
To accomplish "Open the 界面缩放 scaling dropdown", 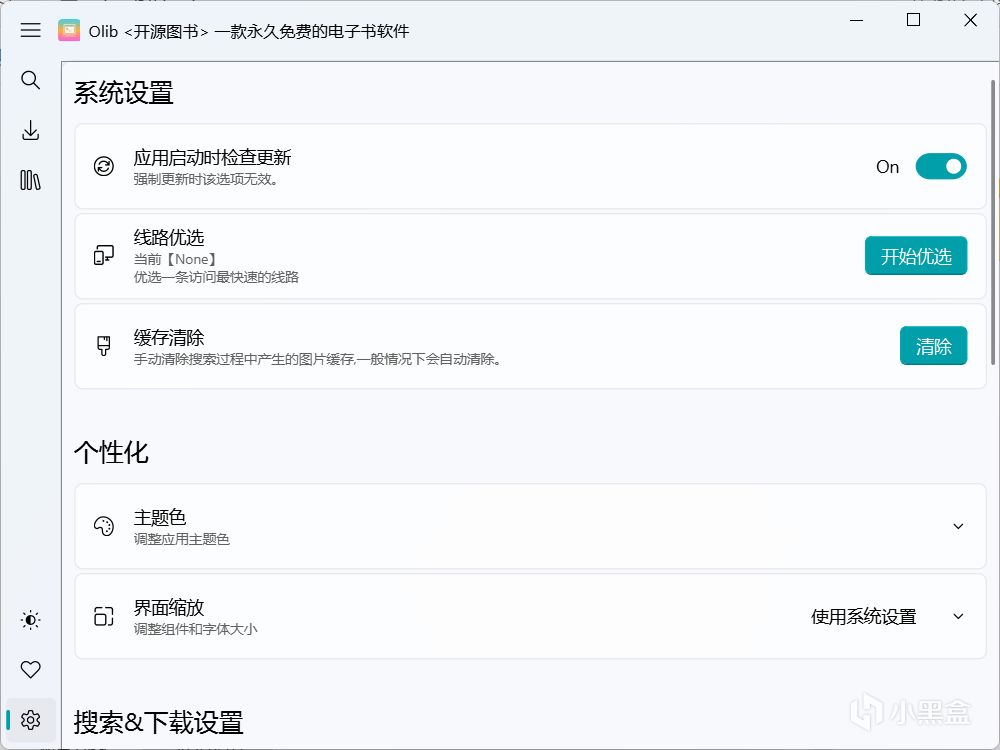I will [x=958, y=616].
